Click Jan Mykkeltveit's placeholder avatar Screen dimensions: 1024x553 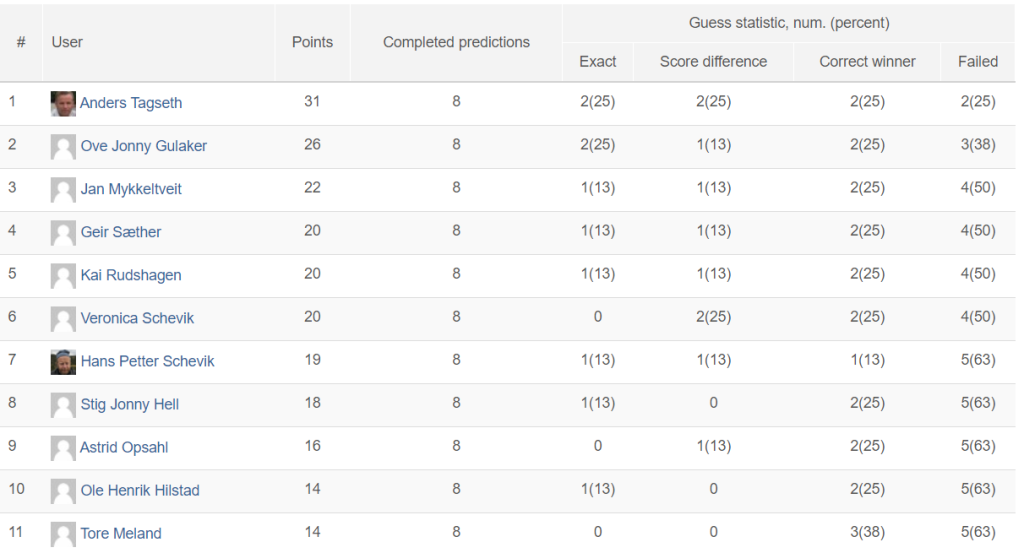click(x=63, y=190)
